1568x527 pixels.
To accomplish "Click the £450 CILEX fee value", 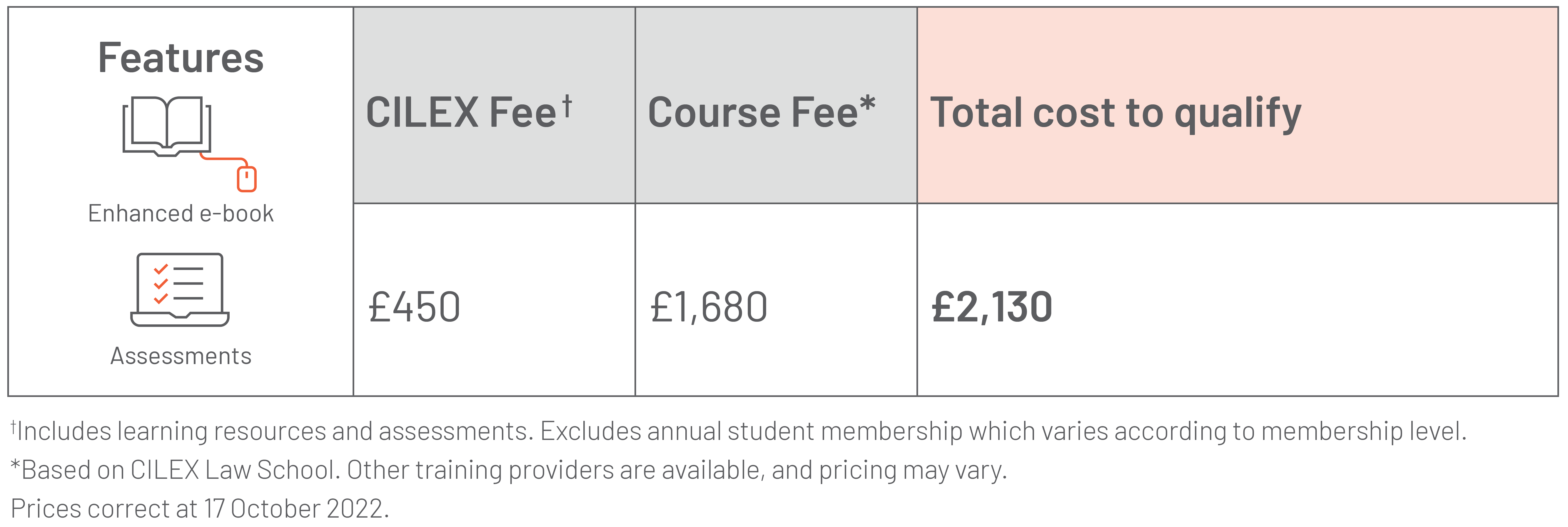I will pos(414,307).
